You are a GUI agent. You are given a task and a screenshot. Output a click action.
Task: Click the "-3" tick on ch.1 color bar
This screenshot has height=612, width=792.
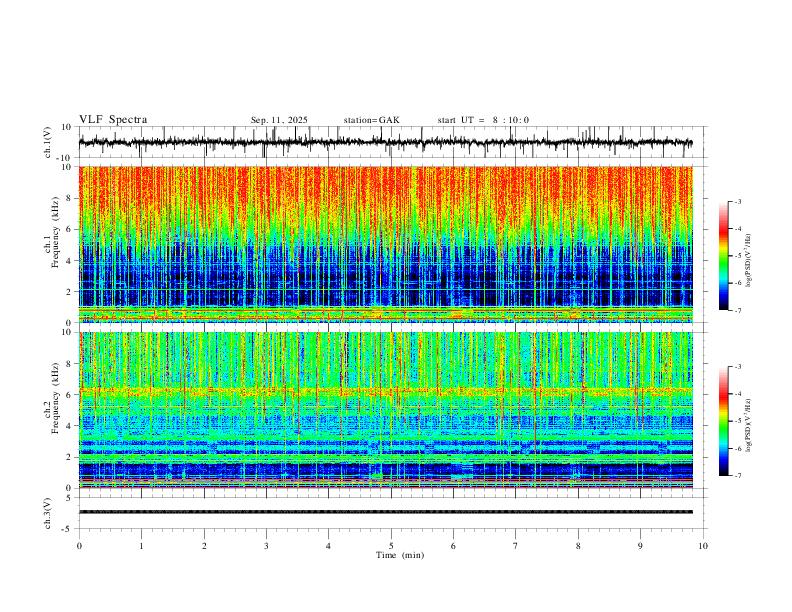pos(738,201)
